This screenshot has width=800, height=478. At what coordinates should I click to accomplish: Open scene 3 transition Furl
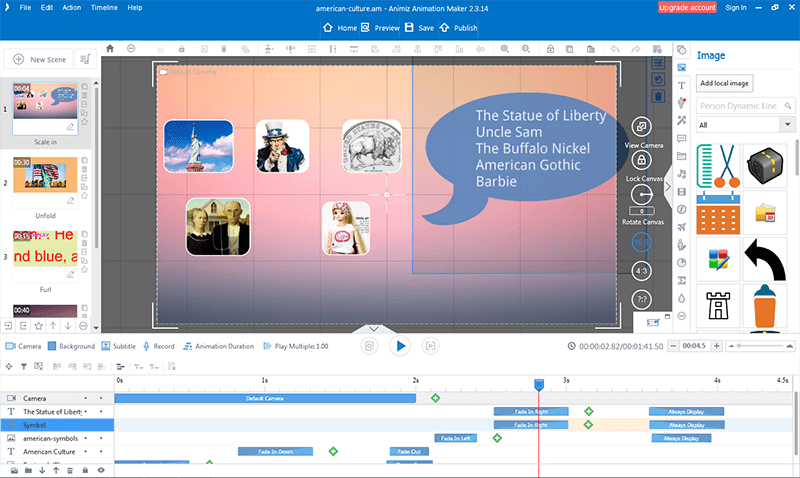click(45, 289)
